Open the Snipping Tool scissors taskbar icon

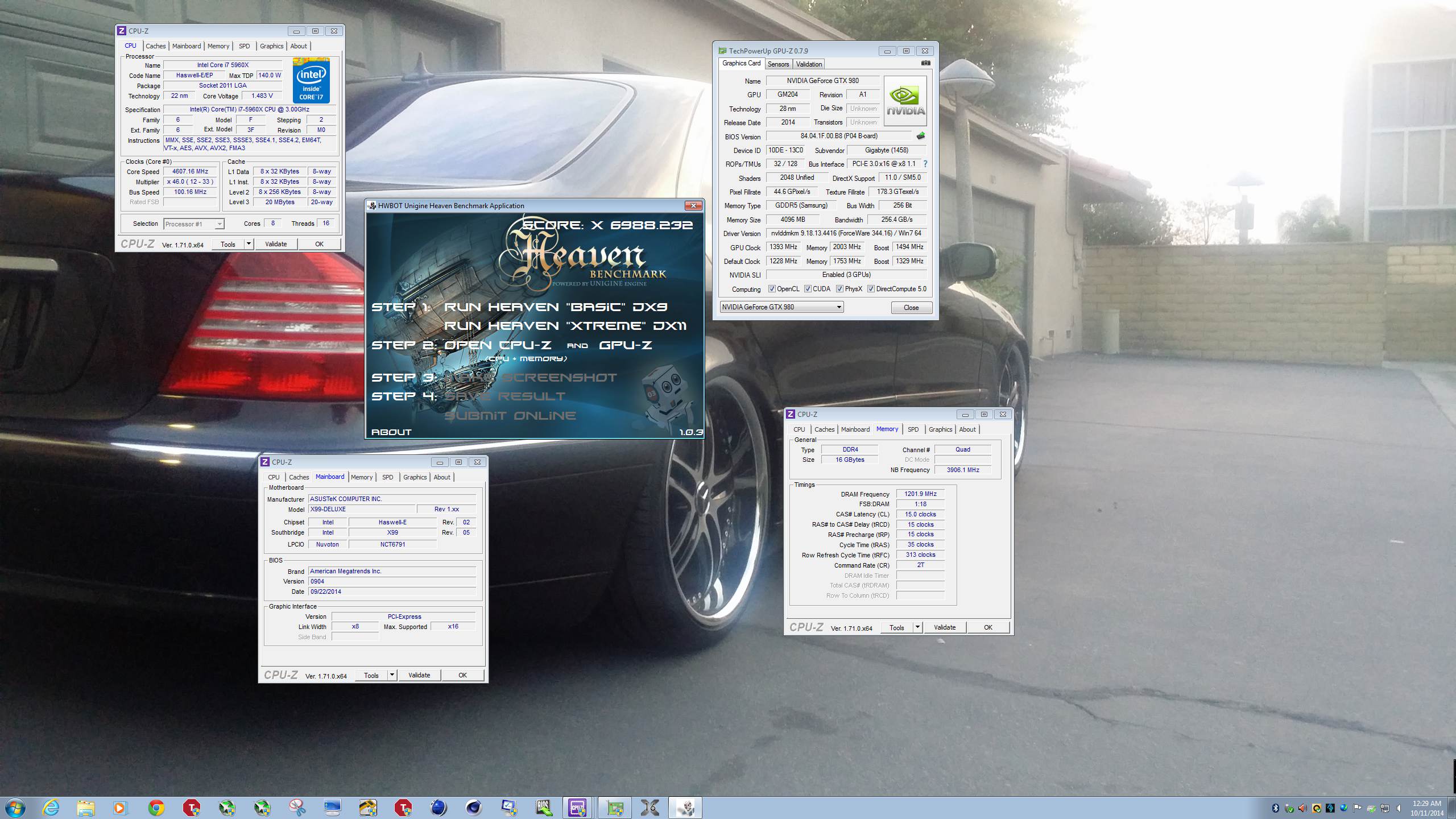(297, 808)
